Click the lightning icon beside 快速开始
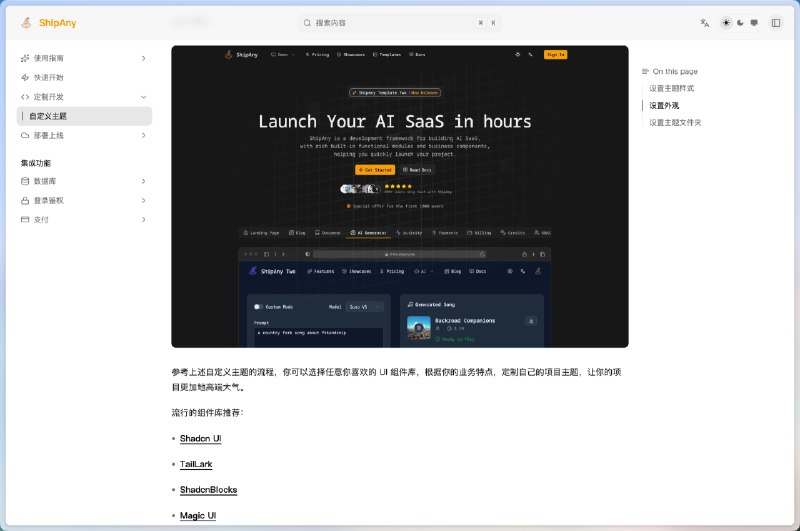The width and height of the screenshot is (800, 531). point(25,77)
